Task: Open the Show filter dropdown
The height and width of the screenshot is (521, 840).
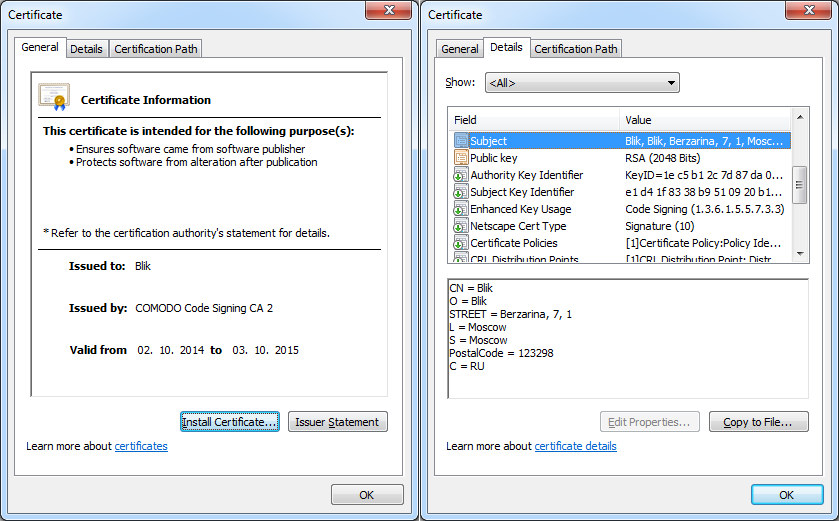Action: pyautogui.click(x=582, y=82)
